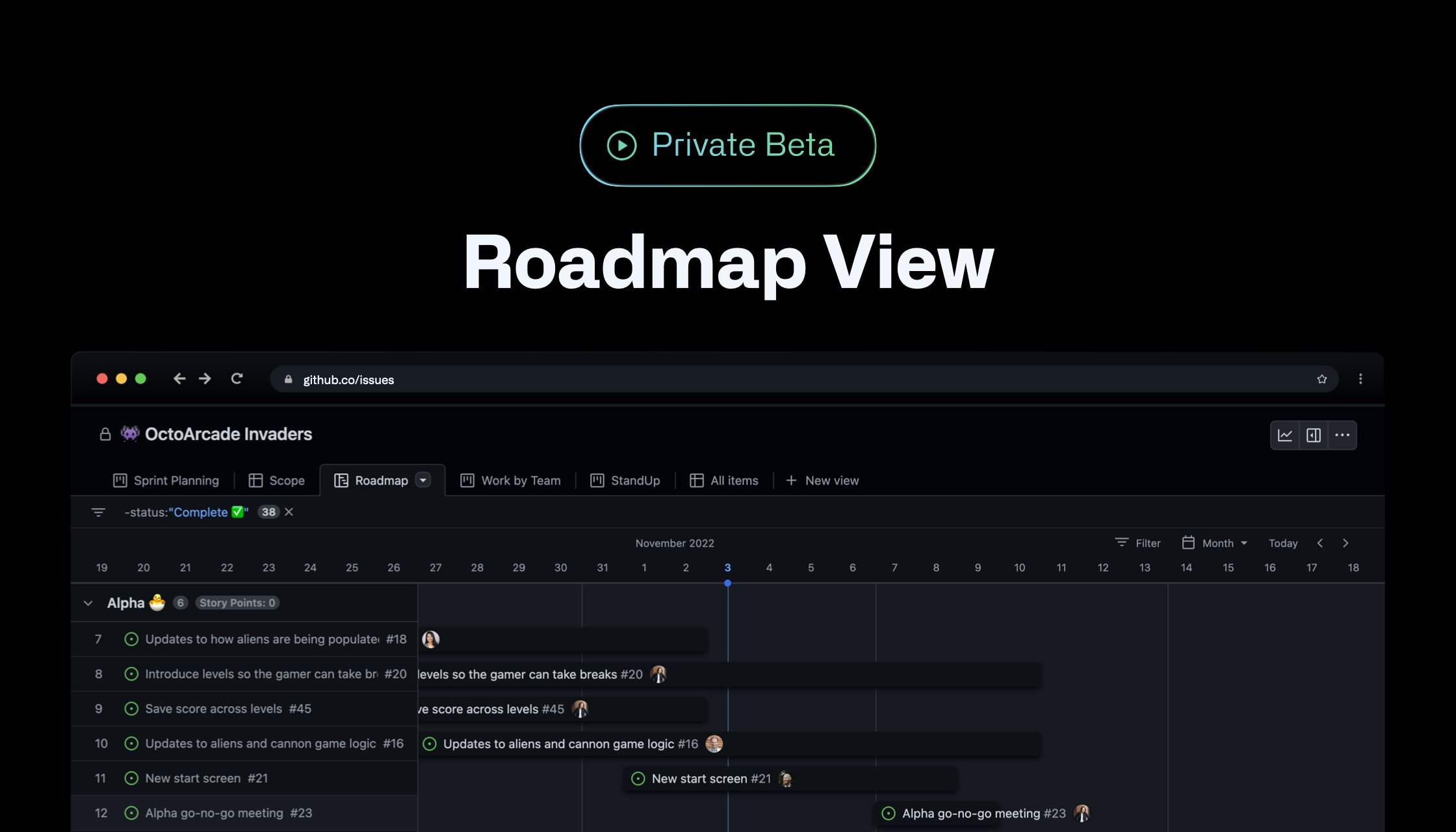Click the bookmark star in the address bar
The image size is (1456, 832).
pyautogui.click(x=1321, y=379)
